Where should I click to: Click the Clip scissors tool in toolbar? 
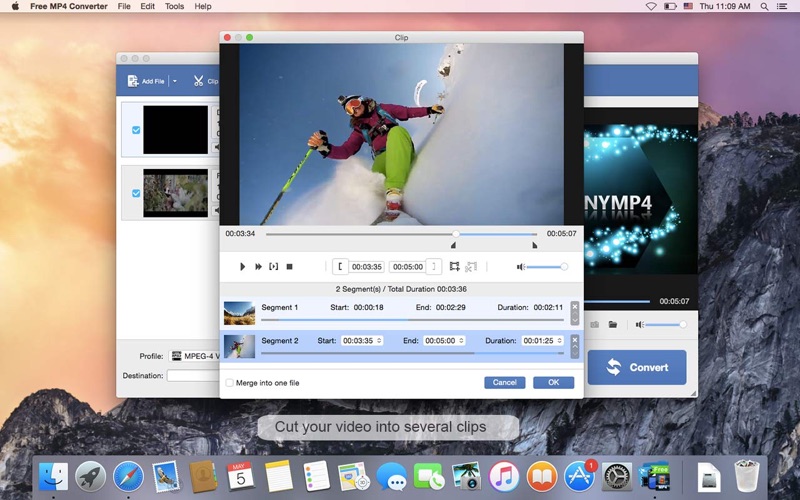click(205, 81)
